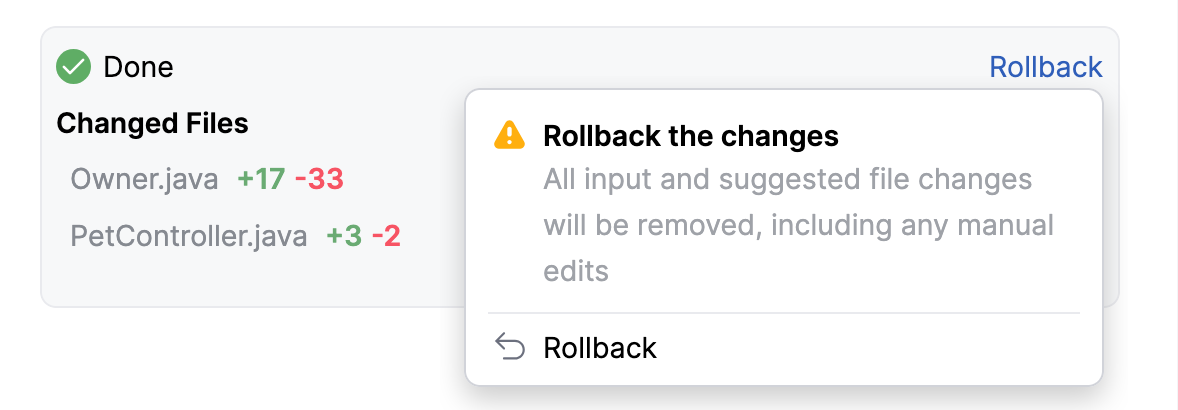This screenshot has width=1178, height=410.
Task: Click the 'will be removed' description line
Action: (x=798, y=225)
